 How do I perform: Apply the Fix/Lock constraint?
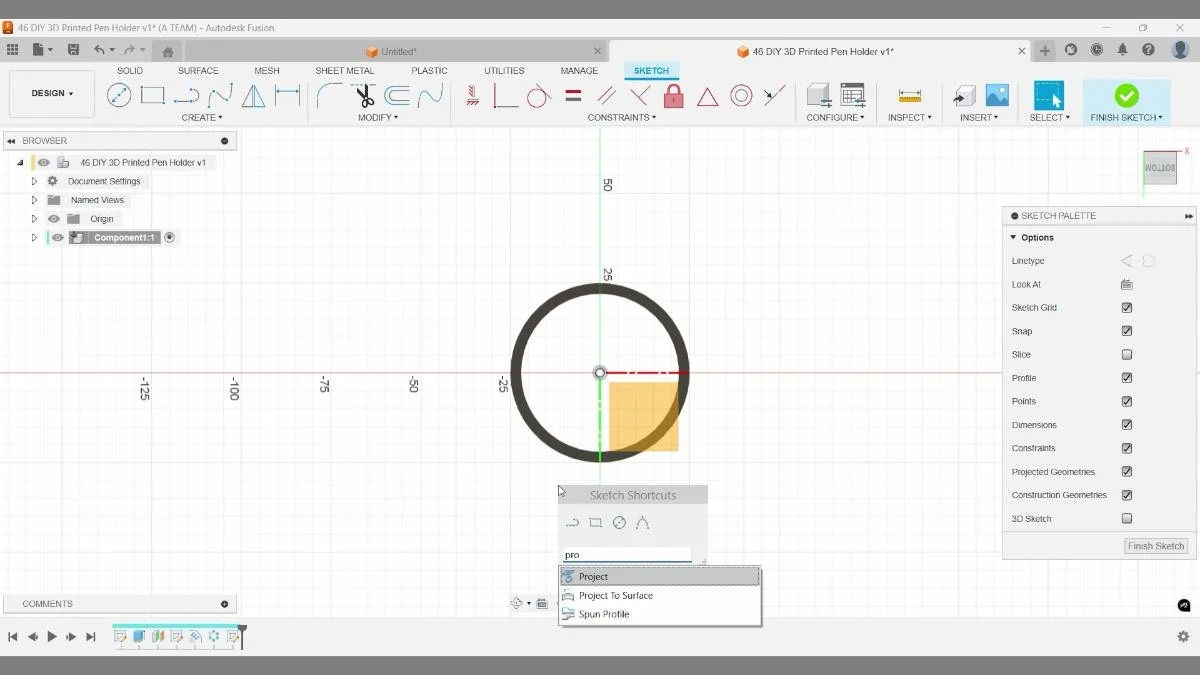(x=674, y=95)
